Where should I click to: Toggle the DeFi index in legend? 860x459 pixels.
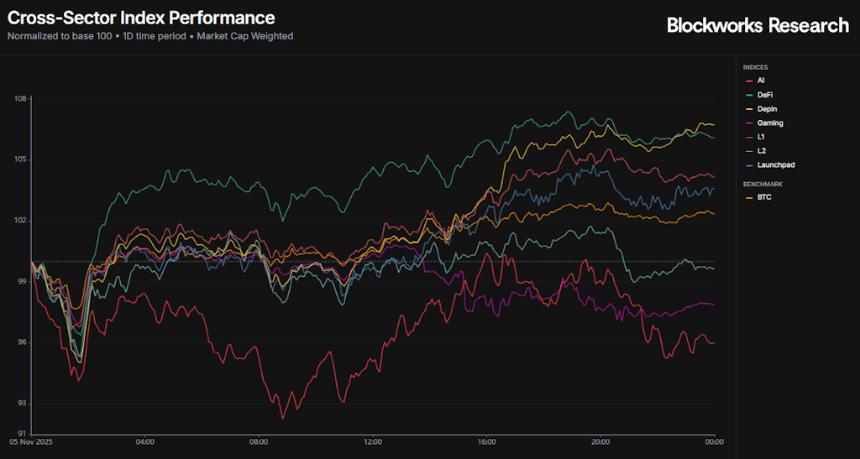coord(764,94)
